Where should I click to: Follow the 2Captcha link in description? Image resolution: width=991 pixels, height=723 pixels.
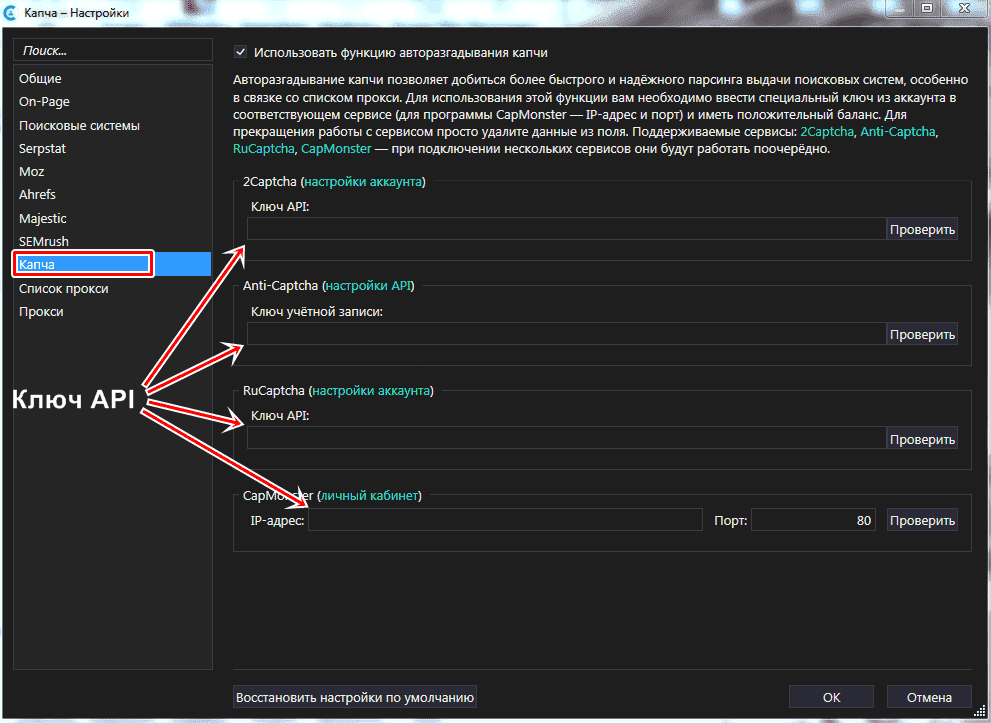pos(827,133)
